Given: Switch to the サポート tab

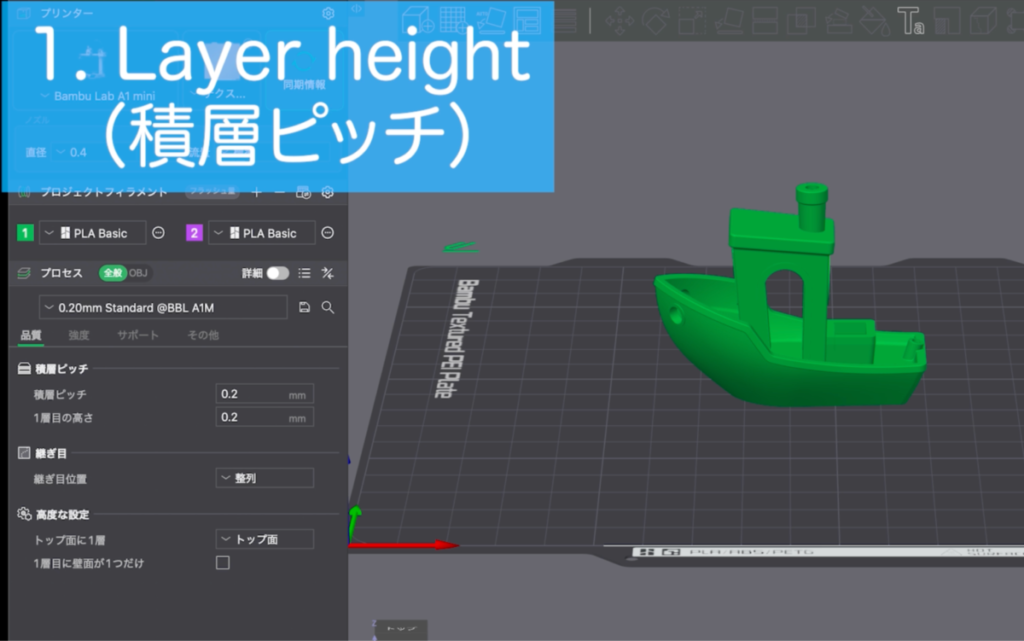Looking at the screenshot, I should click(138, 335).
